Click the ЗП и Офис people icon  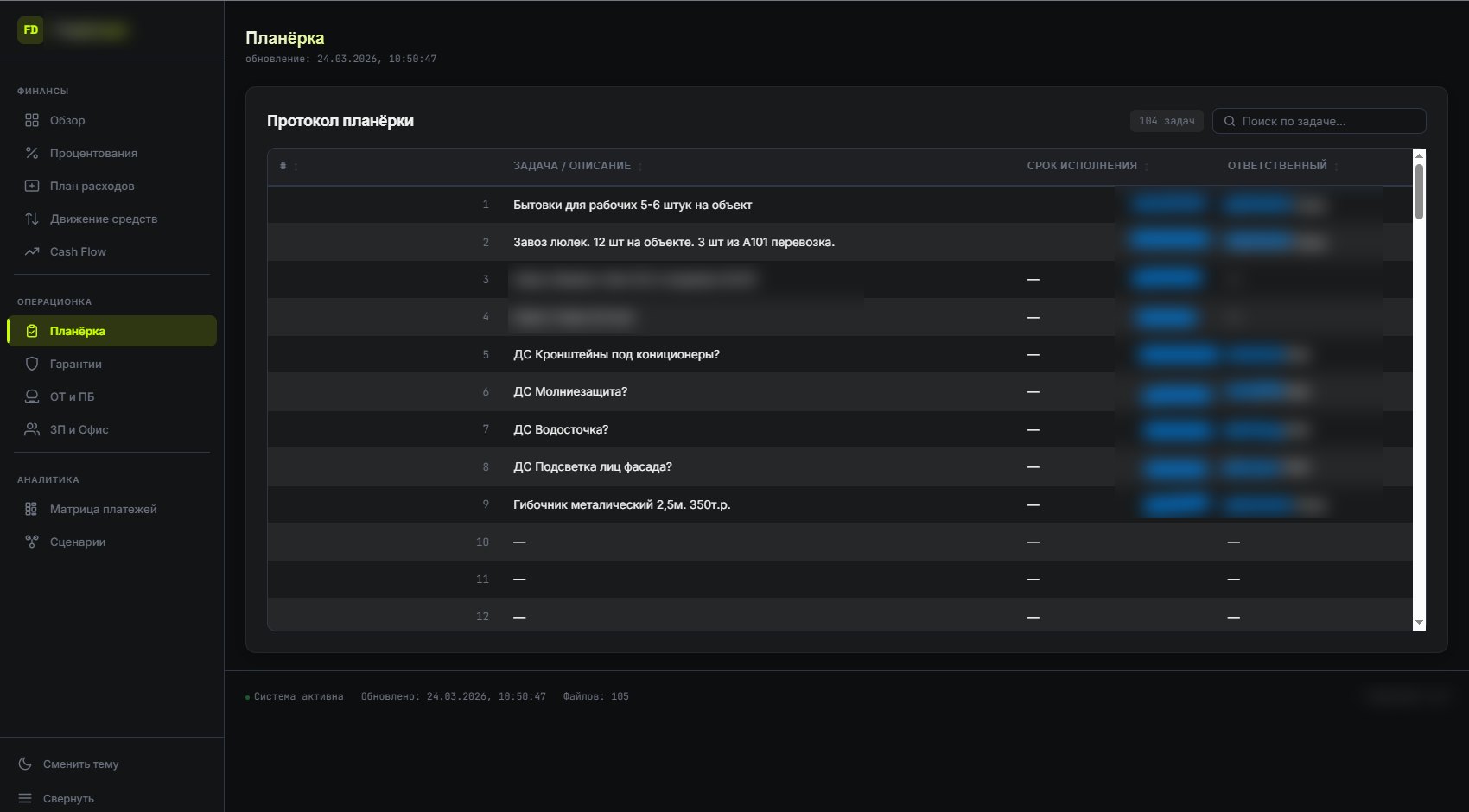[x=32, y=429]
